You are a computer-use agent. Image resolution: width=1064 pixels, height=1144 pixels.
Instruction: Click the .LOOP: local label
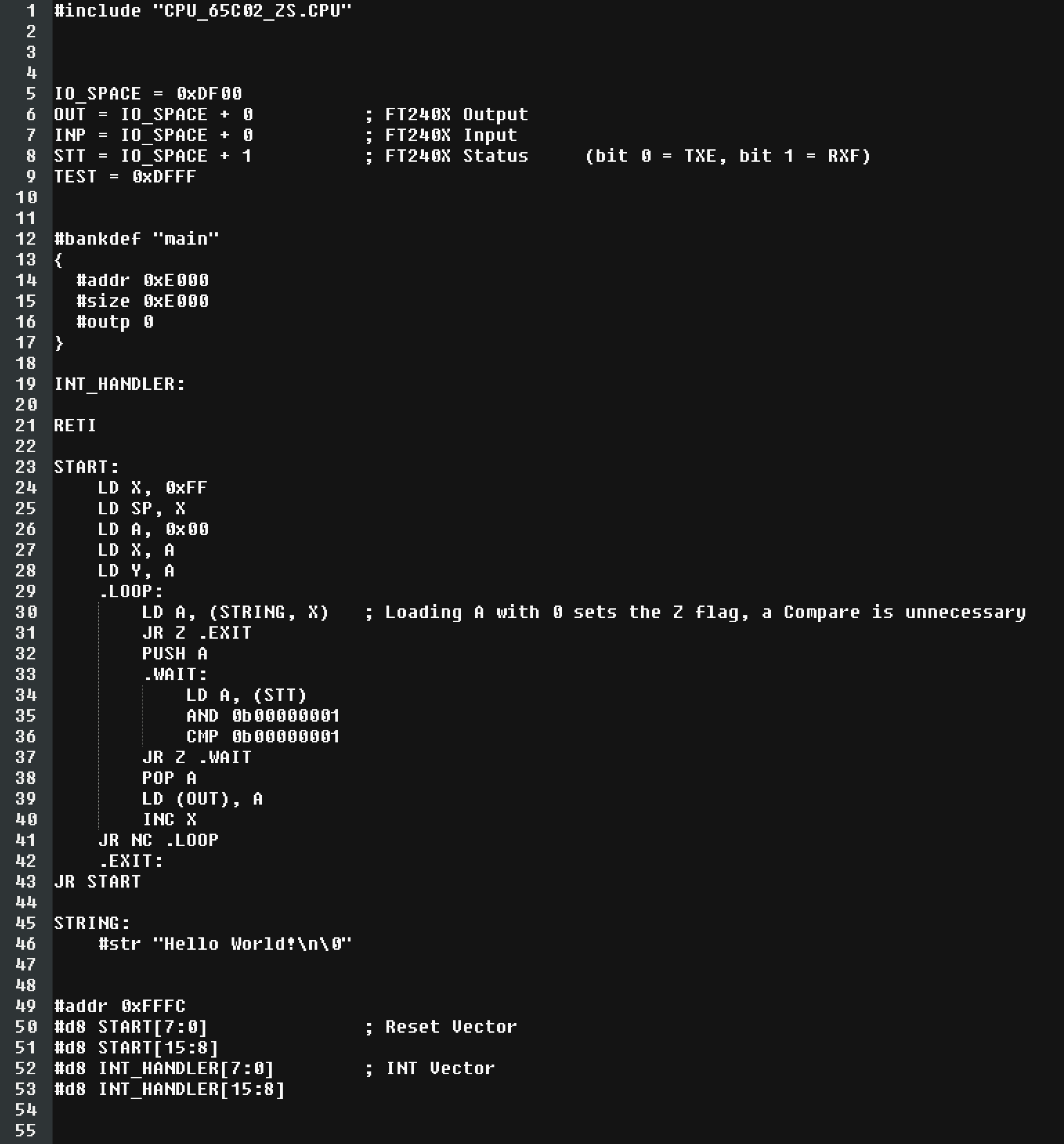pos(131,592)
